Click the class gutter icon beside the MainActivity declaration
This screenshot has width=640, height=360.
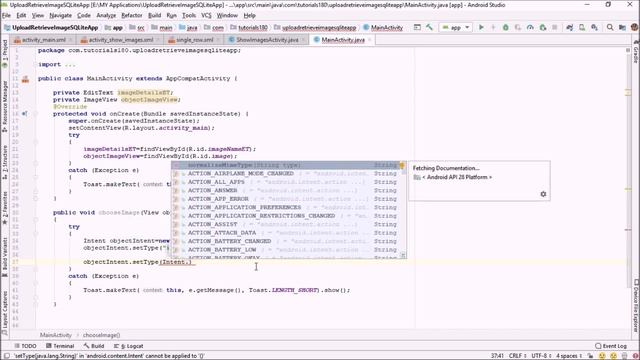(x=25, y=79)
